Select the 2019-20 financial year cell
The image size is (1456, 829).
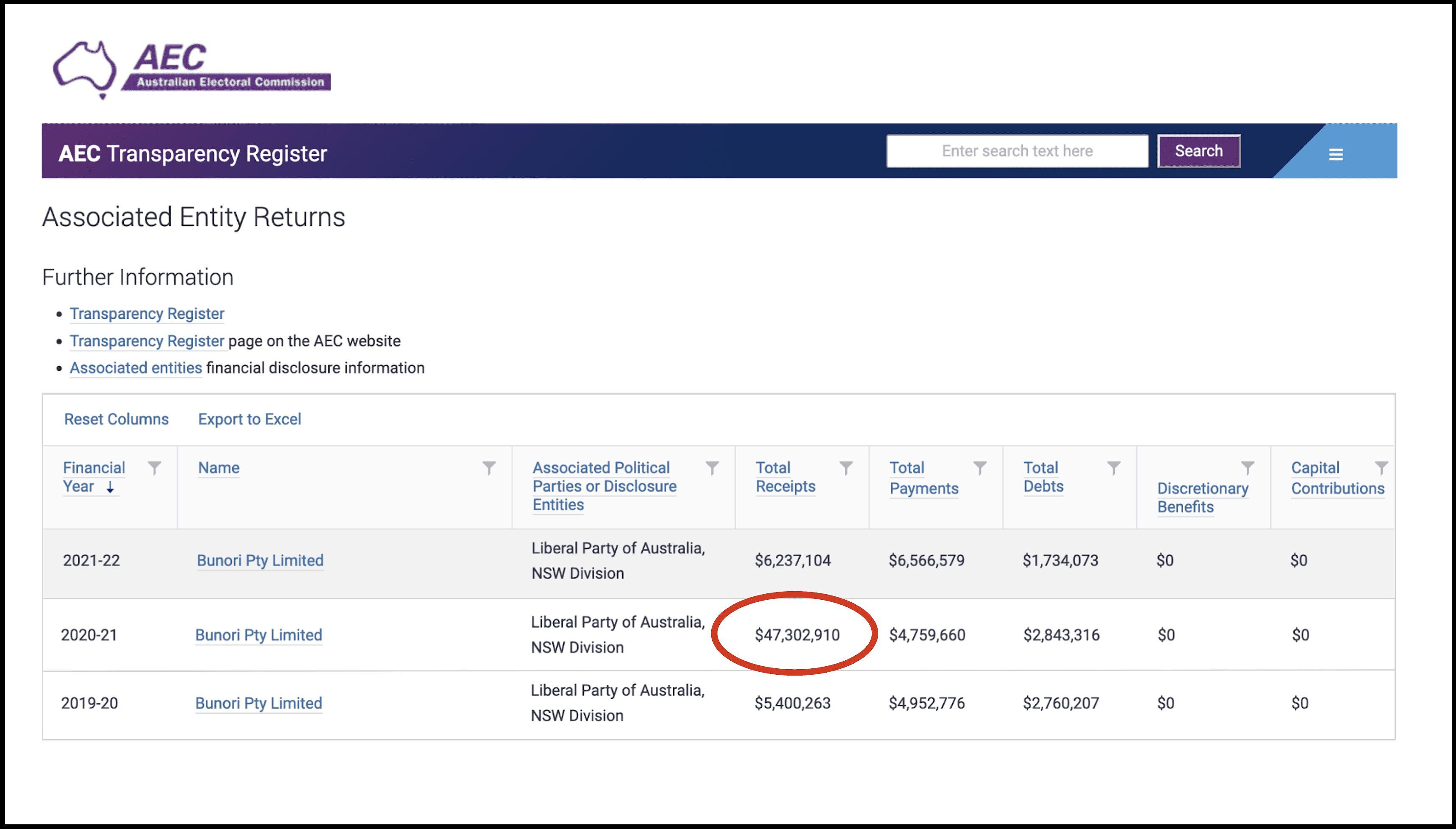tap(89, 703)
